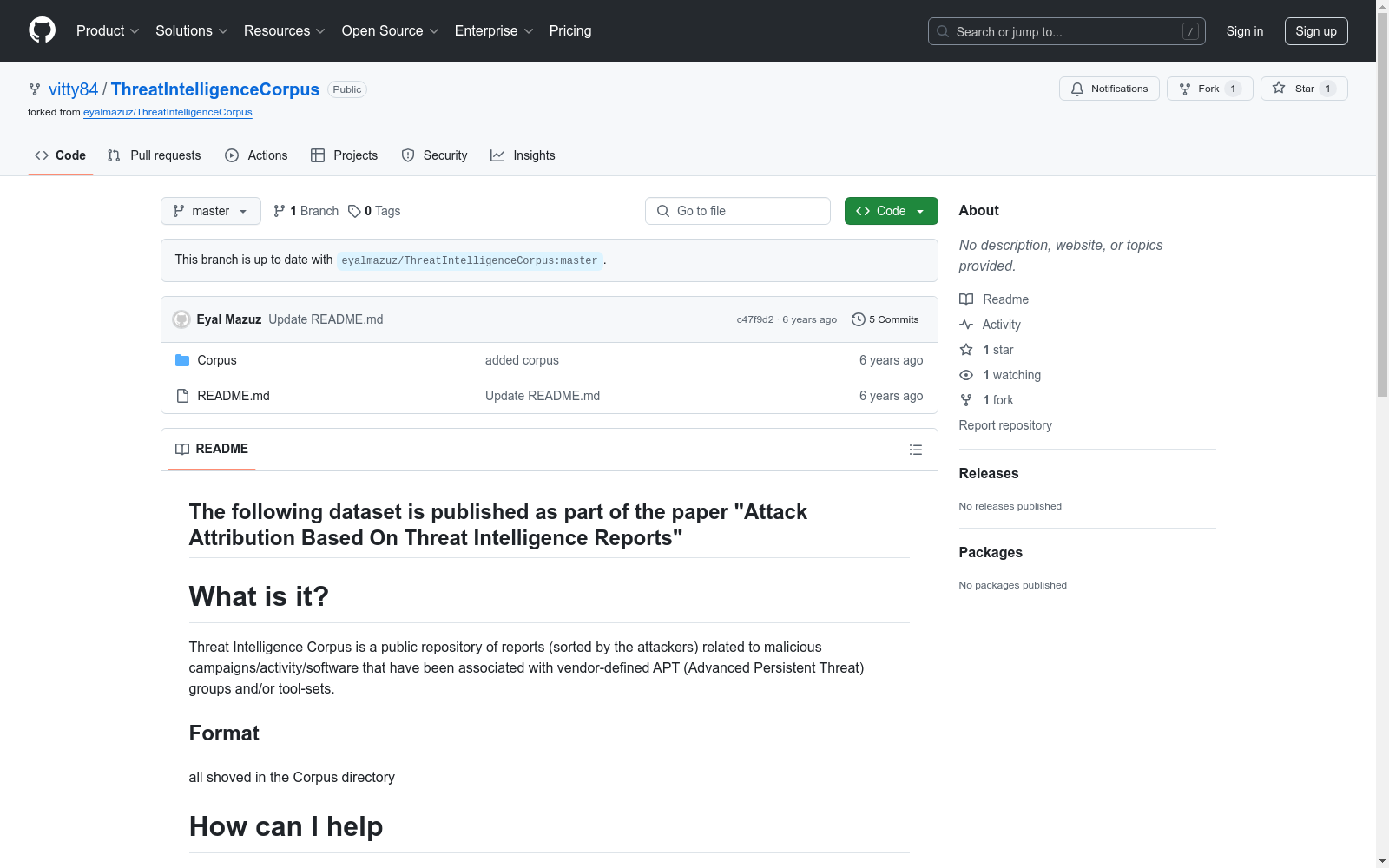Select the README tab header
The height and width of the screenshot is (868, 1389).
tap(212, 450)
